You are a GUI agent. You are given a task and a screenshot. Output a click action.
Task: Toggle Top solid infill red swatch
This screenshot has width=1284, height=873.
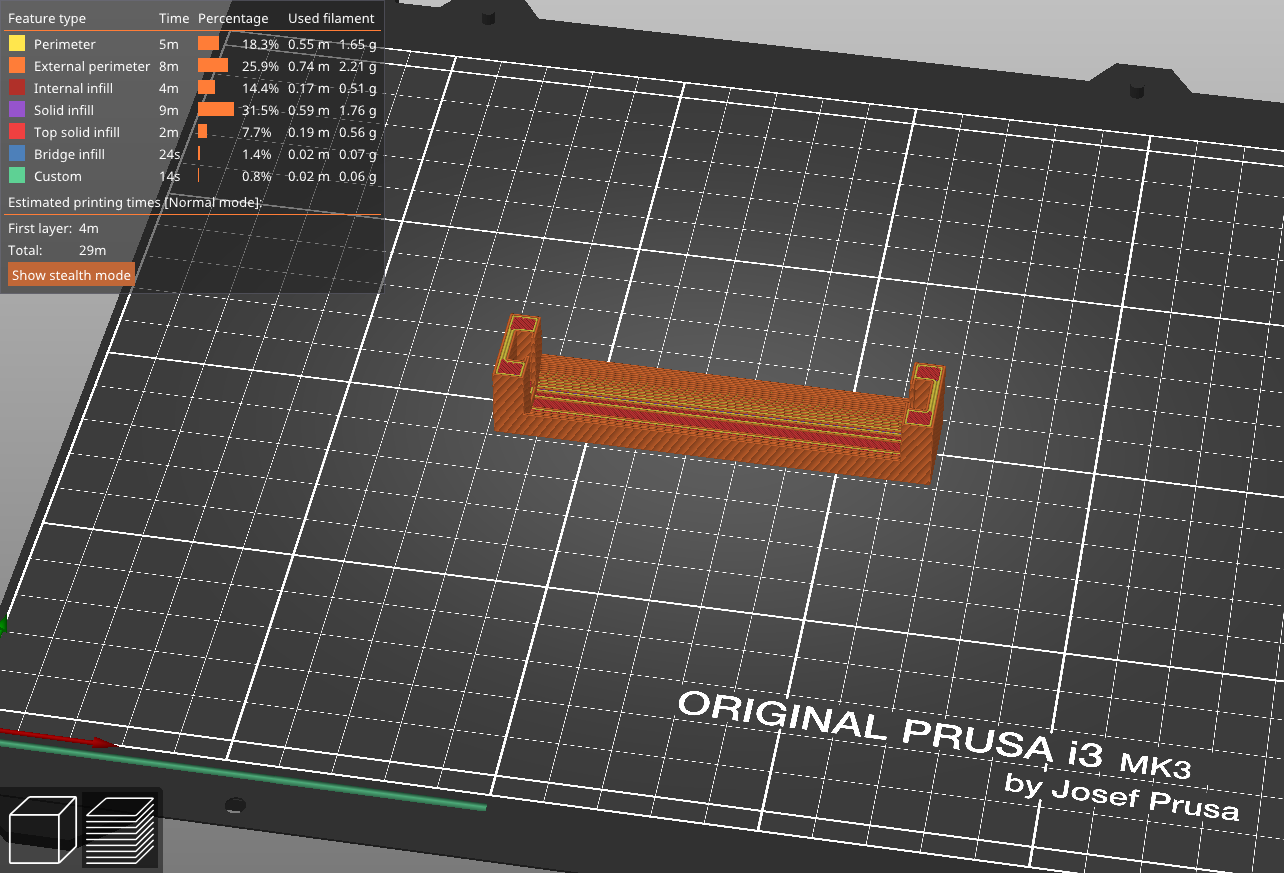click(17, 132)
